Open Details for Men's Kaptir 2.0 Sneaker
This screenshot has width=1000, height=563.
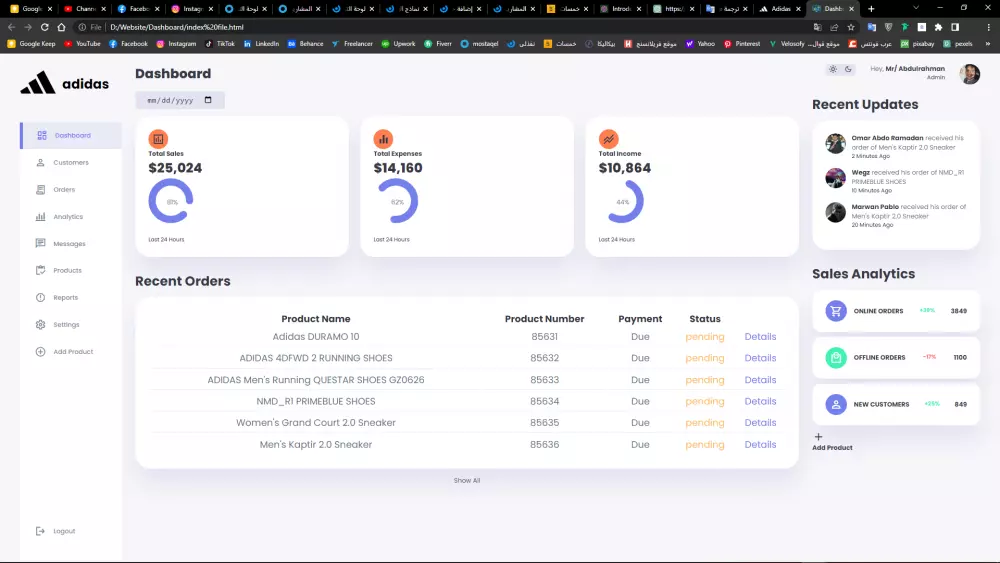pyautogui.click(x=760, y=444)
